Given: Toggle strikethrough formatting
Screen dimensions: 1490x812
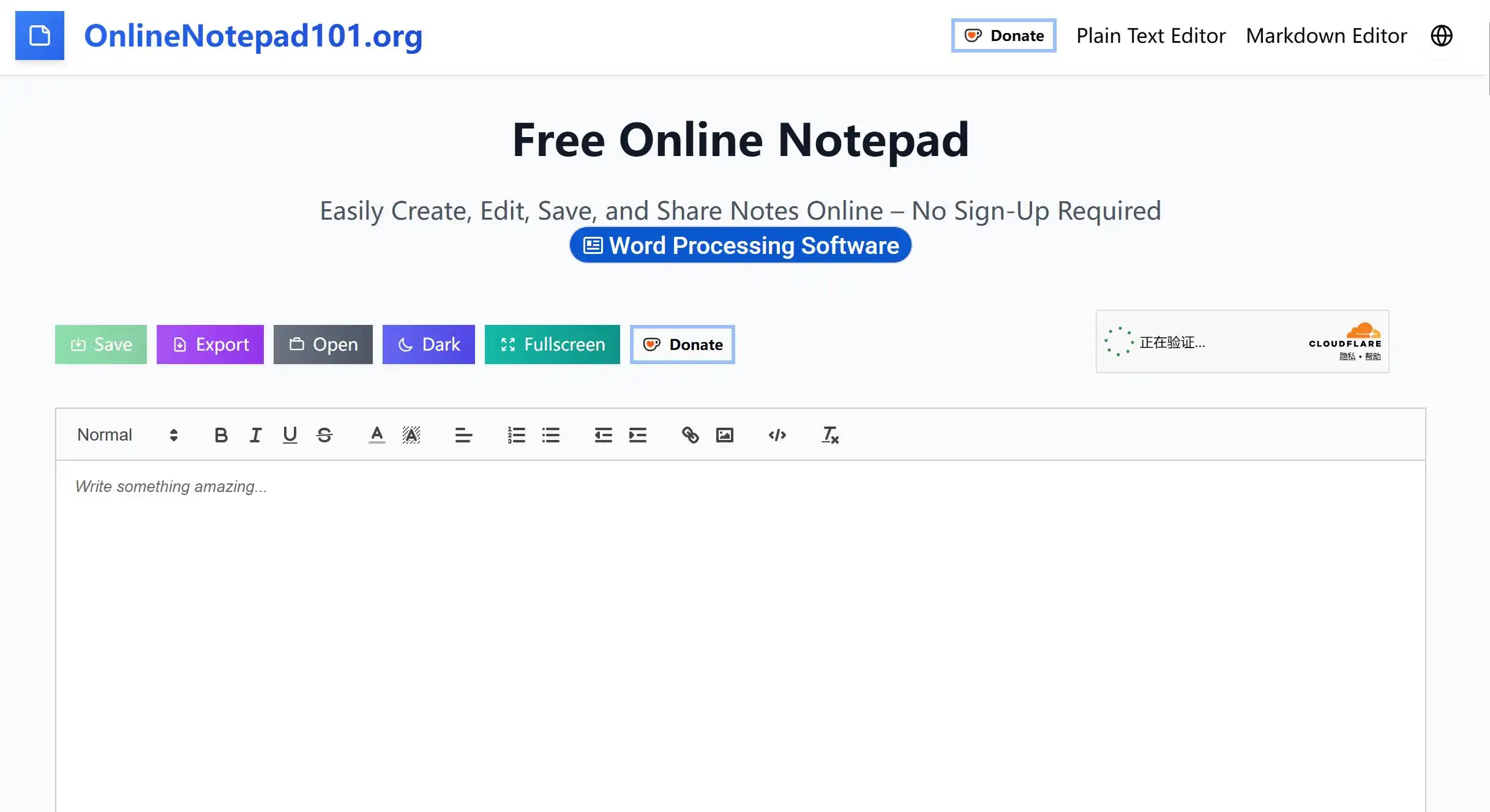Looking at the screenshot, I should (324, 435).
